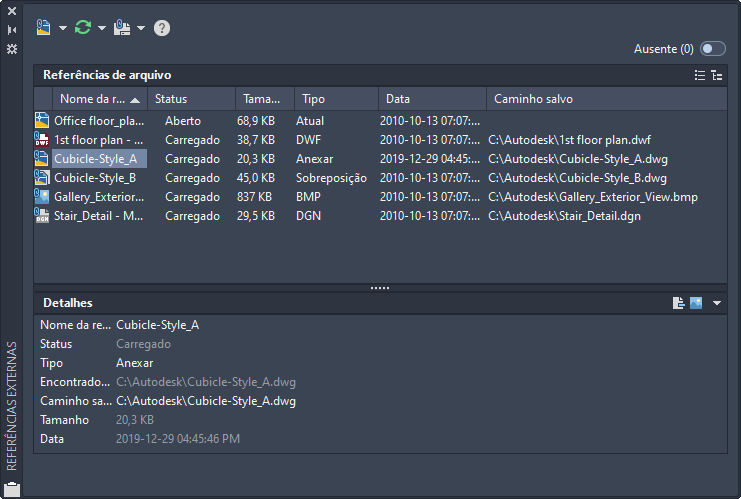
Task: Click the palette properties gear icon
Action: (x=12, y=48)
